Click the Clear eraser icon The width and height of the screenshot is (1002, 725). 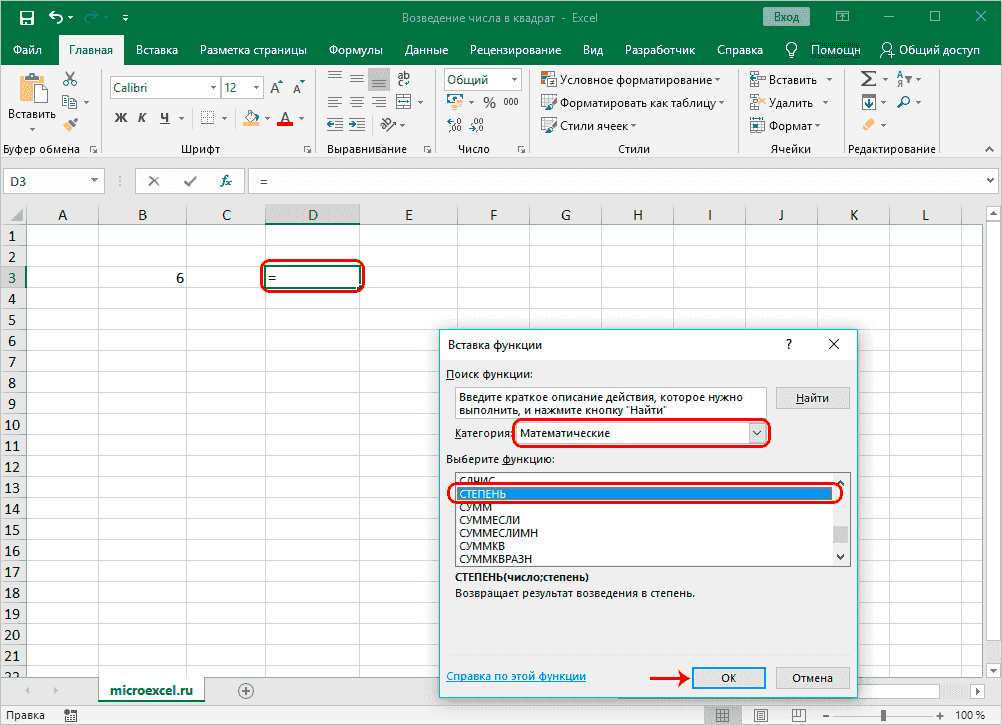pos(867,125)
